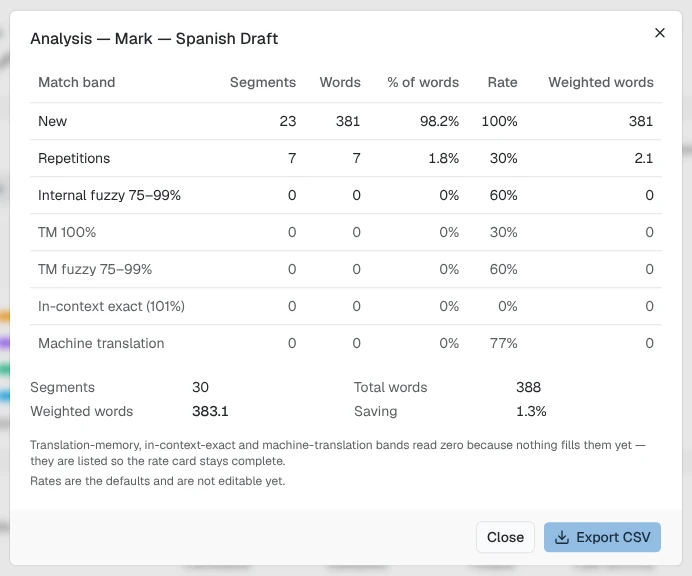
Task: Click the 'Rate' column header
Action: [x=502, y=83]
